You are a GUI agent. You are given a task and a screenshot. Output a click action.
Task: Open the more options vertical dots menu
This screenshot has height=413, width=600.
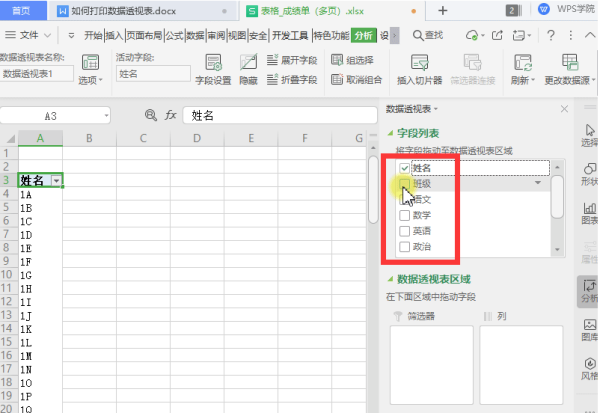pyautogui.click(x=571, y=36)
